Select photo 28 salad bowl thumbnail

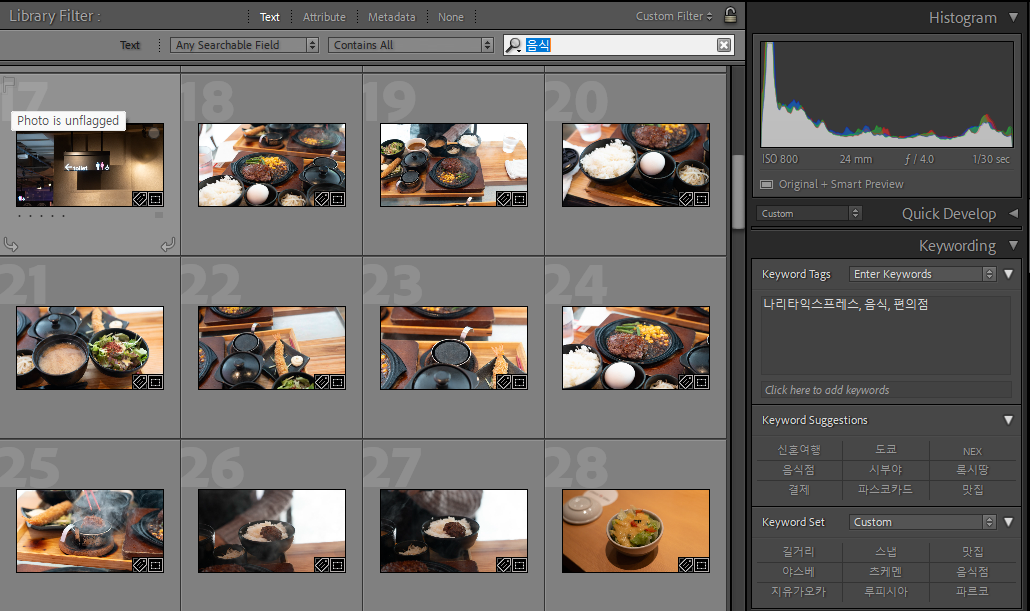636,531
